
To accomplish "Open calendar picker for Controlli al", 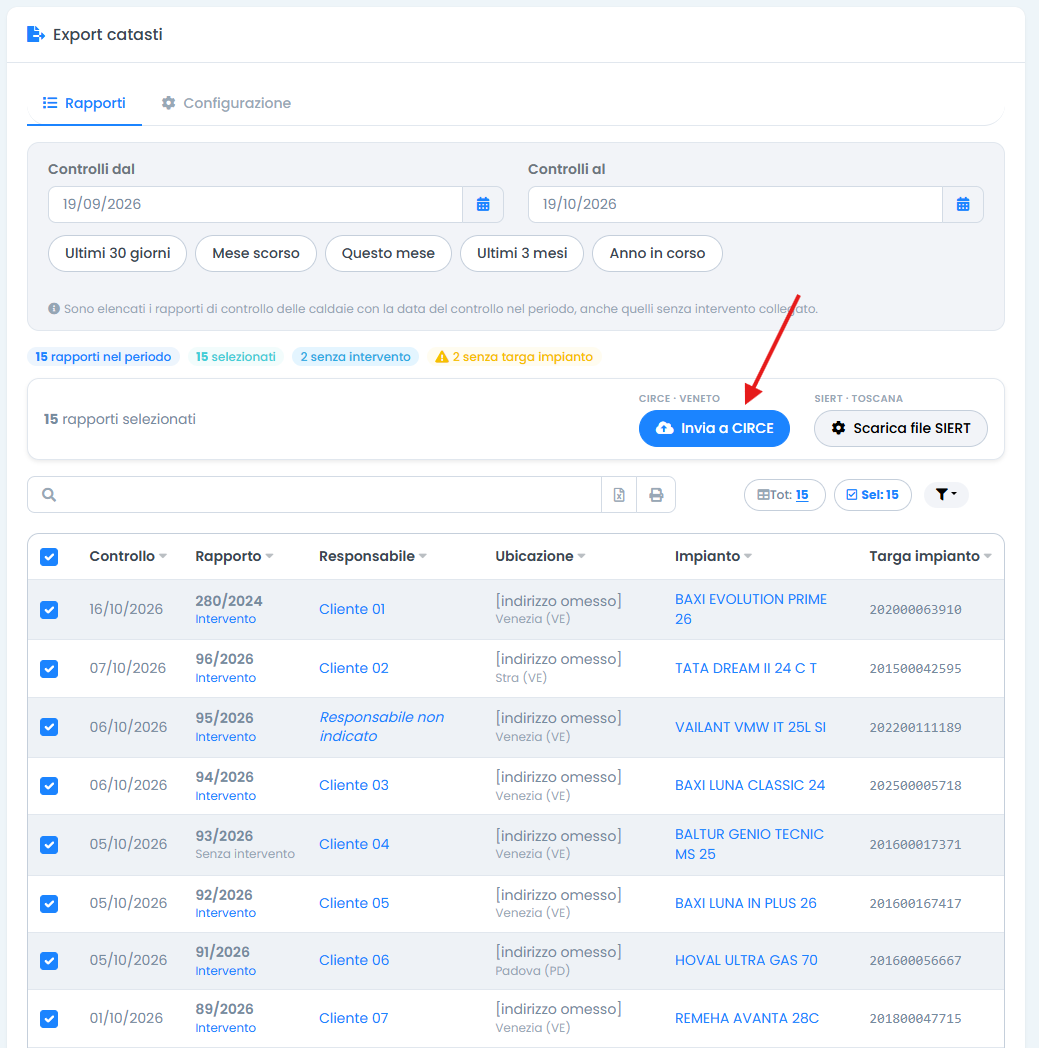I will click(963, 205).
